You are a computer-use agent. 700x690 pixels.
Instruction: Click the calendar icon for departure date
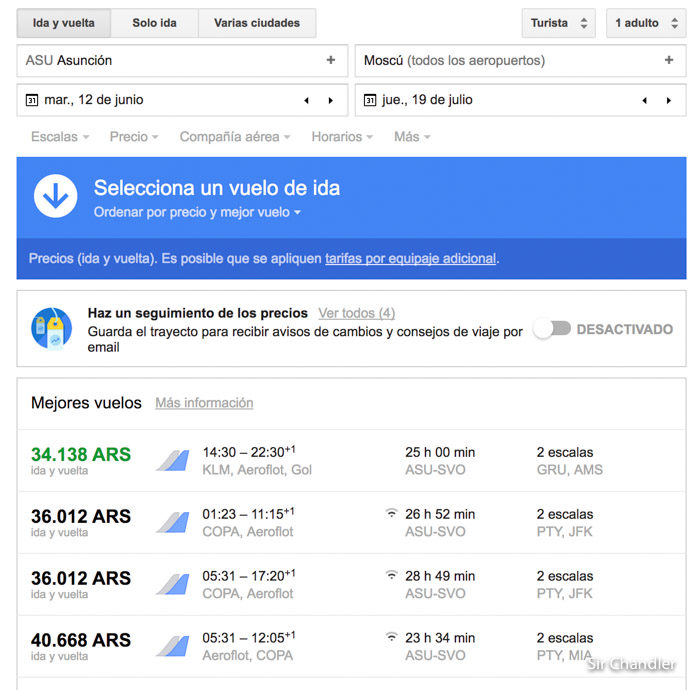point(31,100)
